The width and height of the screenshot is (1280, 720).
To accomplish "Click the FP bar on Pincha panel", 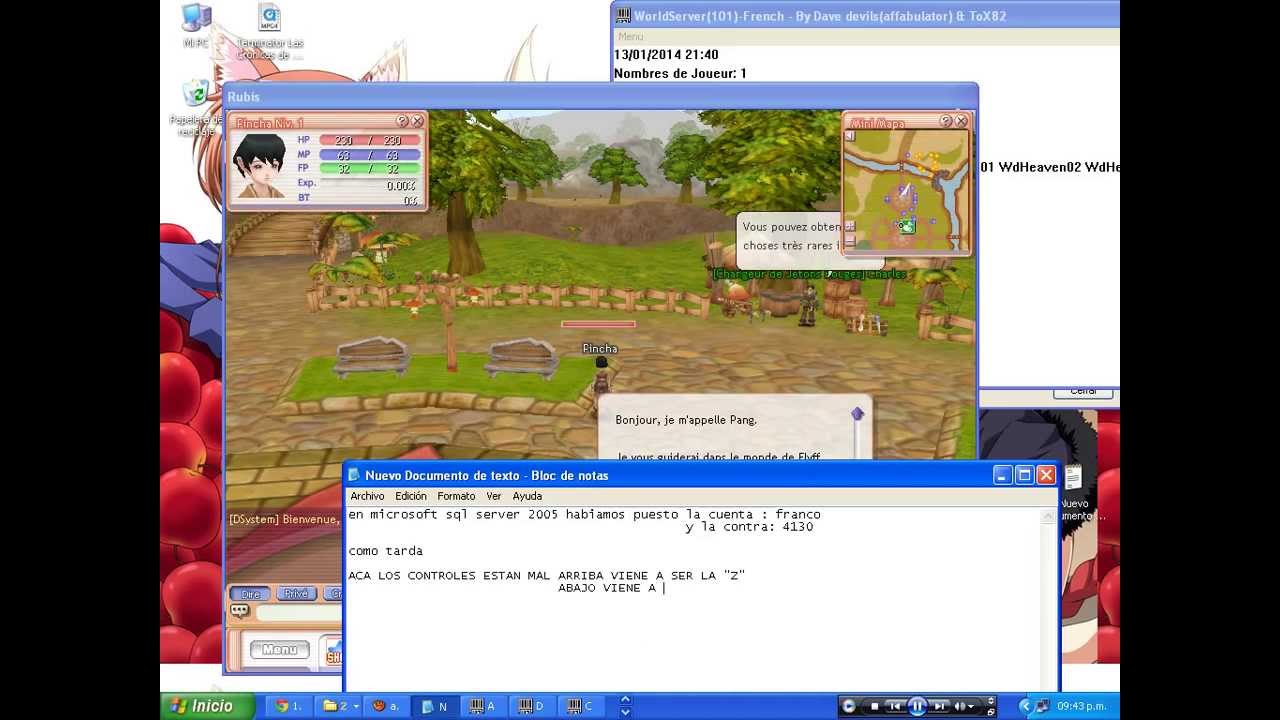I will 370,169.
